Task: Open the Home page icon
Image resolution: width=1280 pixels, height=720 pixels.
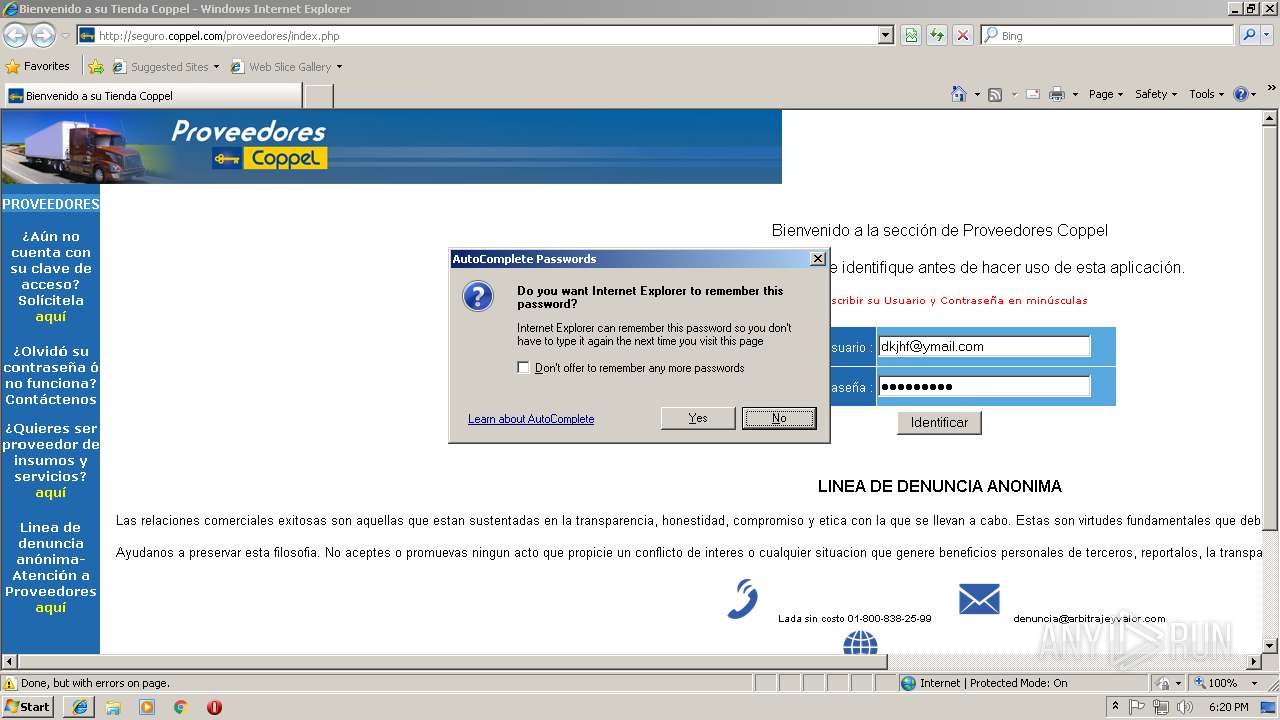Action: click(959, 94)
